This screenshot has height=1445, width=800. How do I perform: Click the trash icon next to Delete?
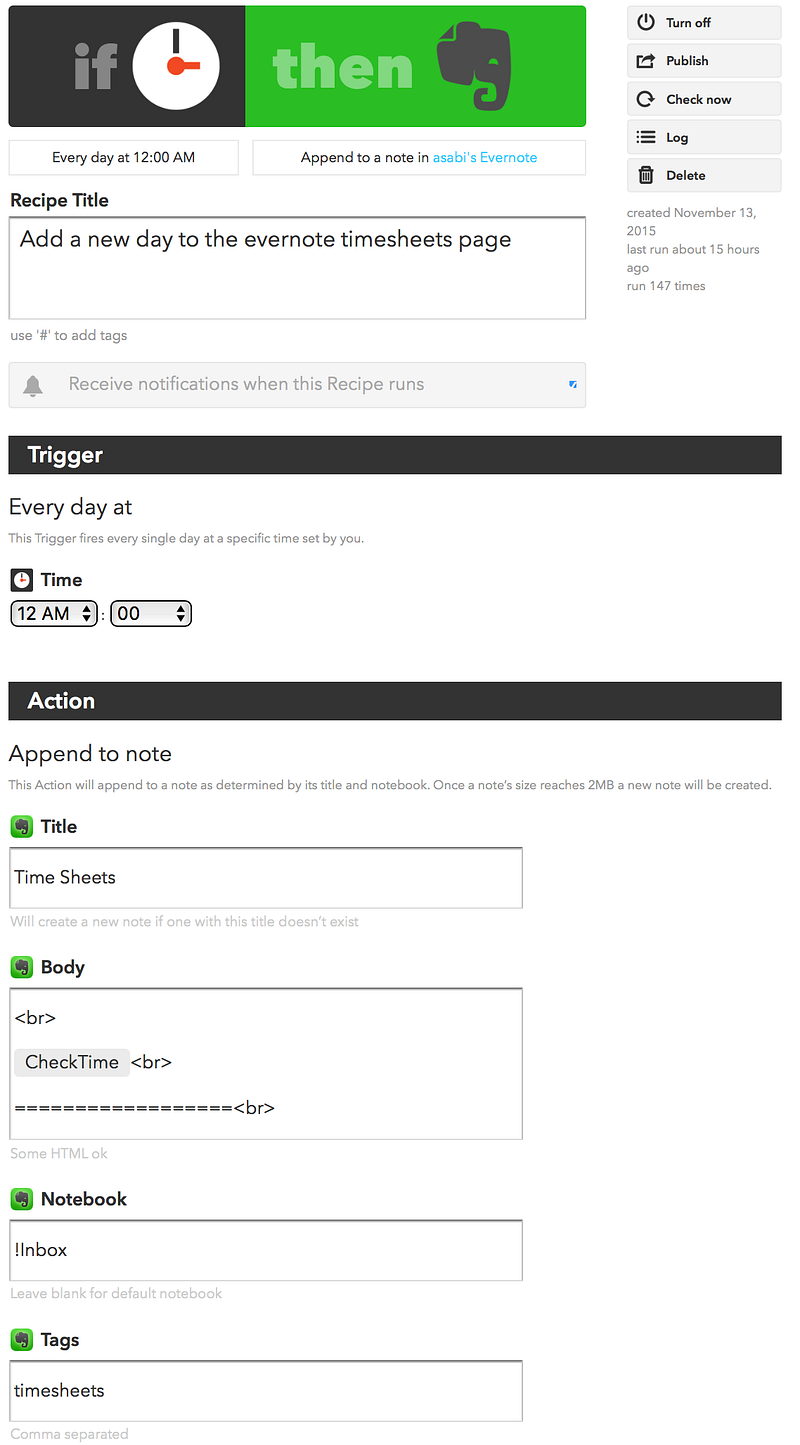click(x=646, y=175)
